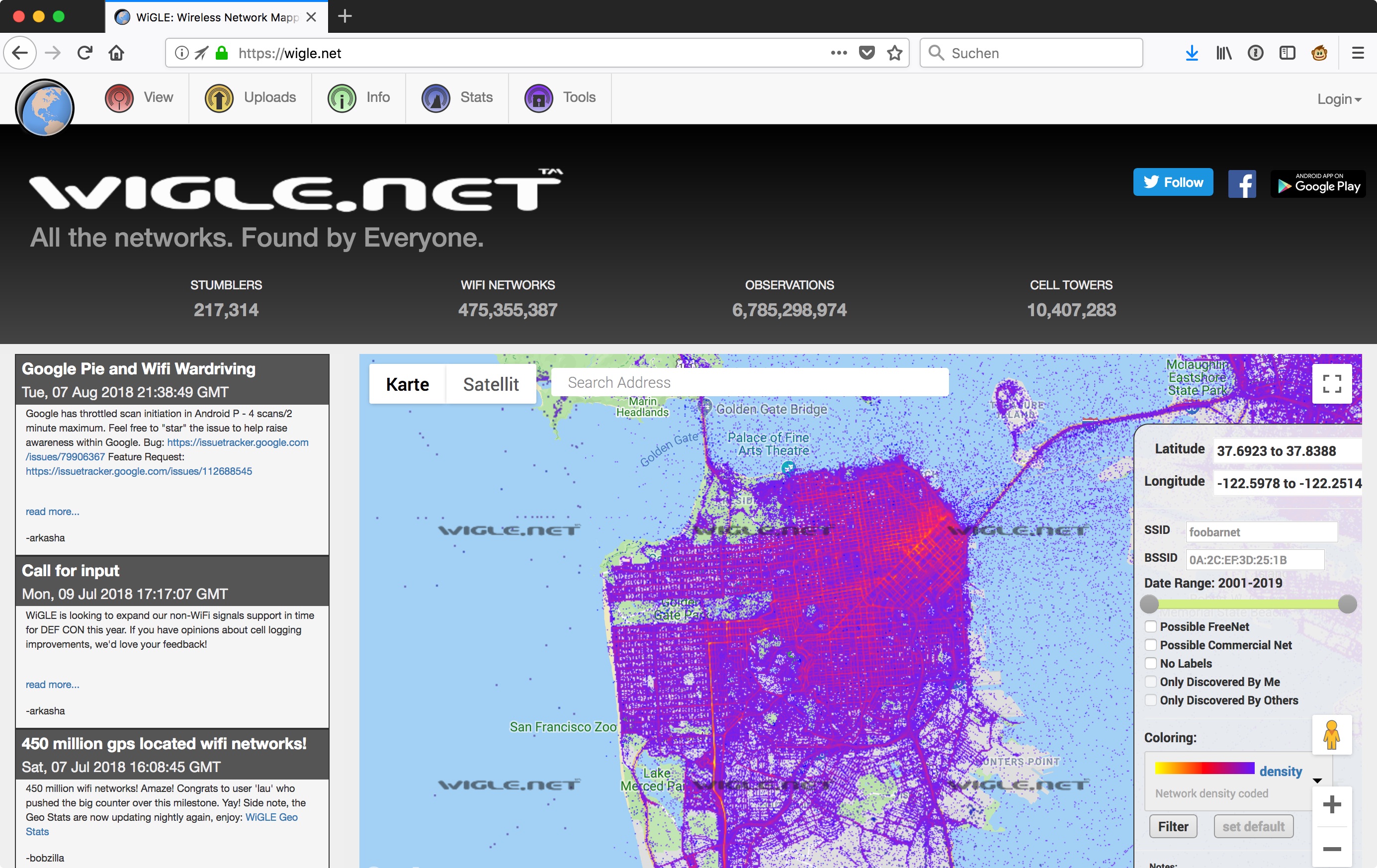
Task: Click the WiGLE globe logo
Action: (45, 107)
